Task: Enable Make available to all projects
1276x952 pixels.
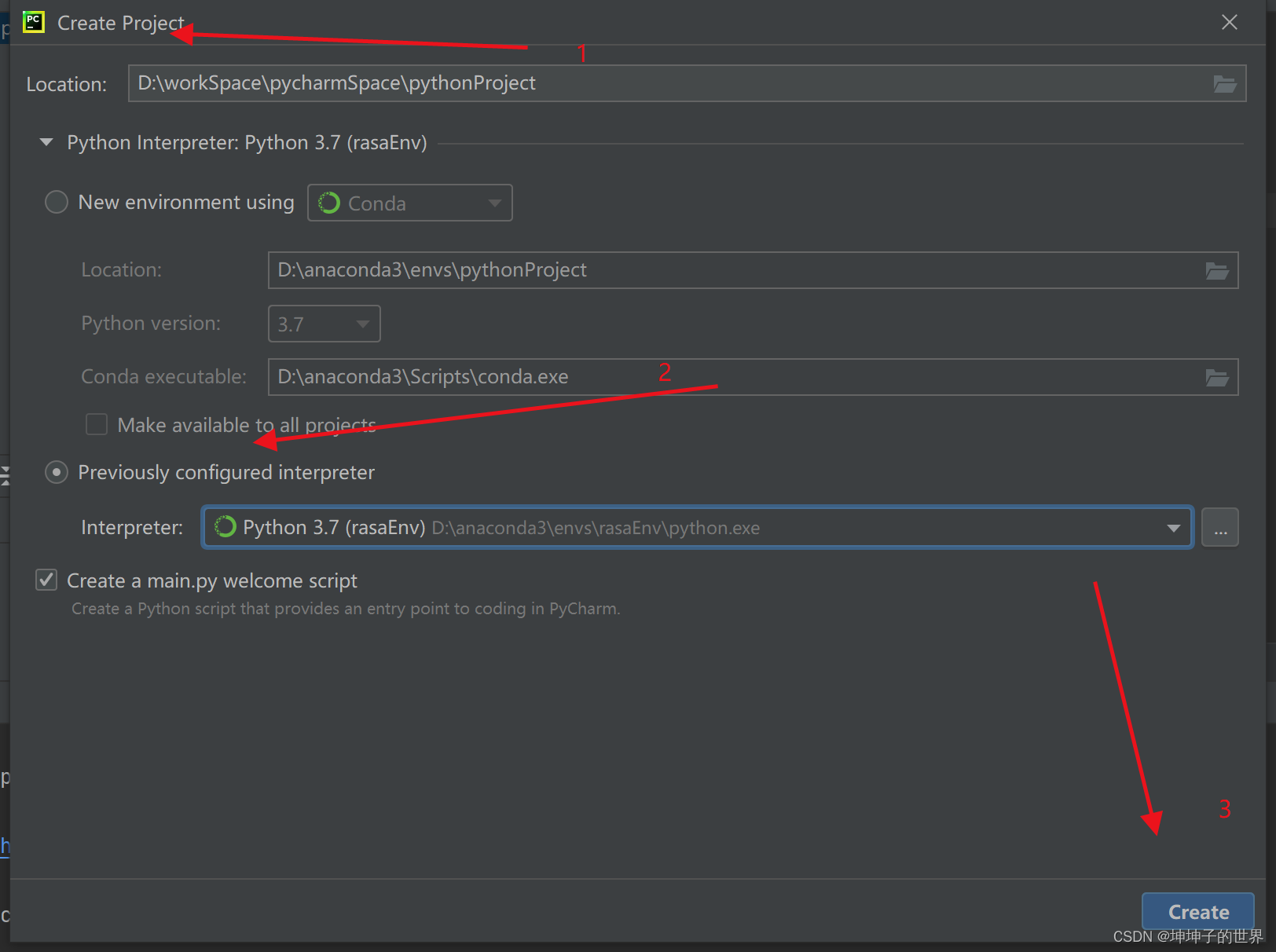Action: 96,424
